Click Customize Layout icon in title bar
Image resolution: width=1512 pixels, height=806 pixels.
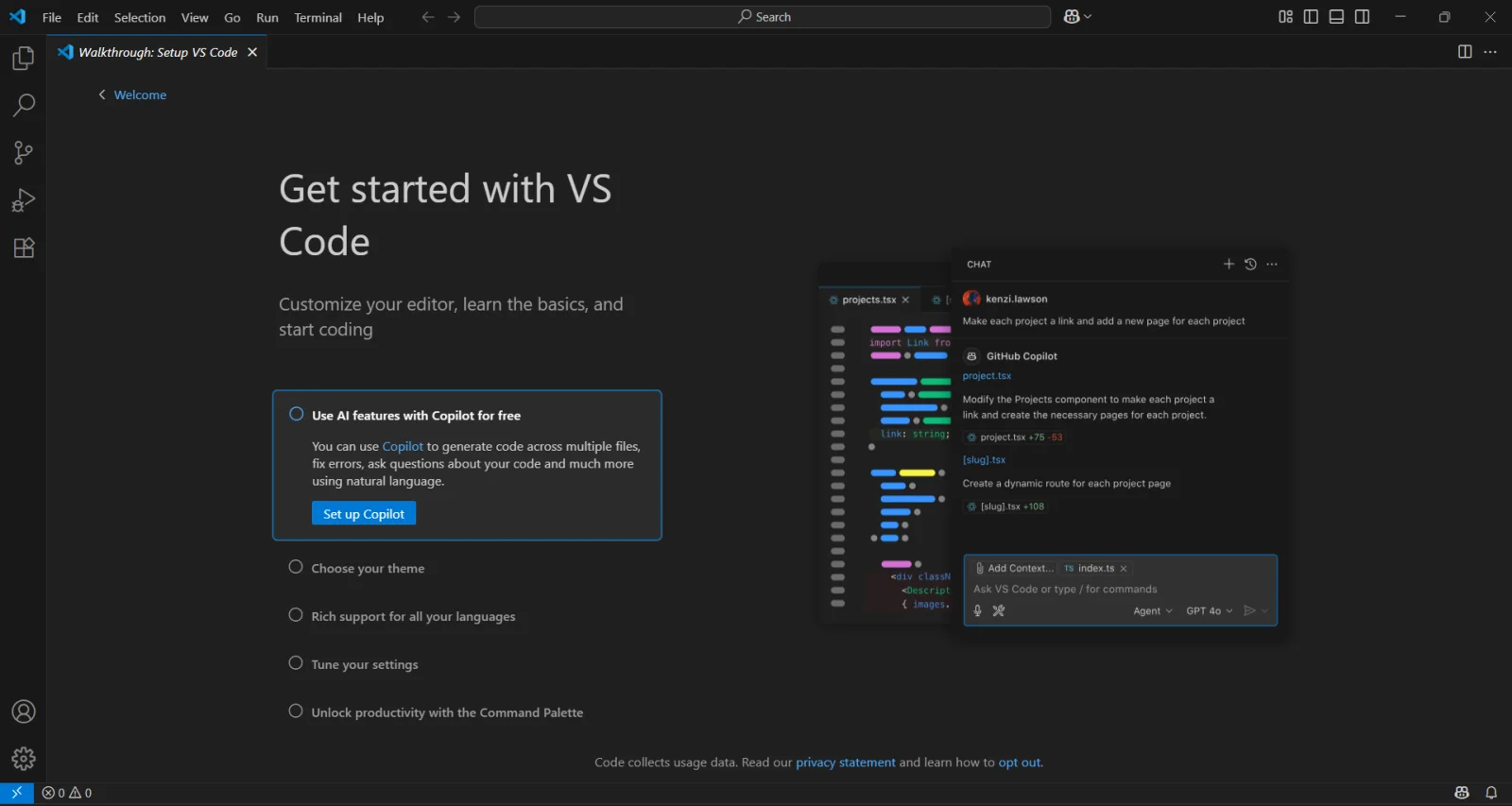pos(1285,17)
